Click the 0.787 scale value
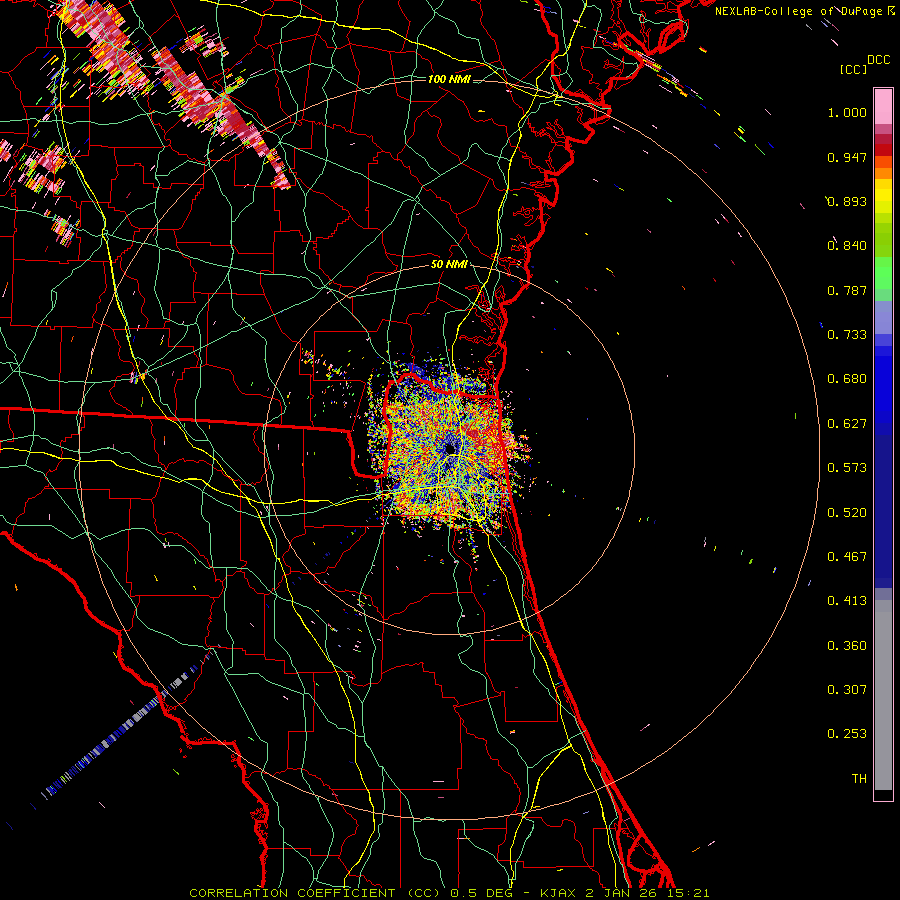The height and width of the screenshot is (900, 900). coord(847,290)
